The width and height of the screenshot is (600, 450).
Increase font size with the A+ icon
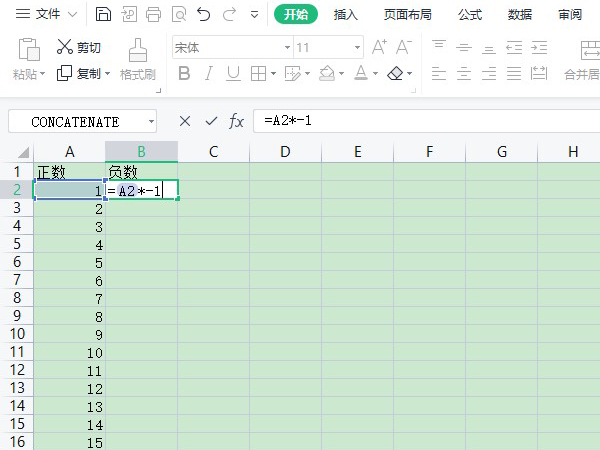[x=379, y=47]
